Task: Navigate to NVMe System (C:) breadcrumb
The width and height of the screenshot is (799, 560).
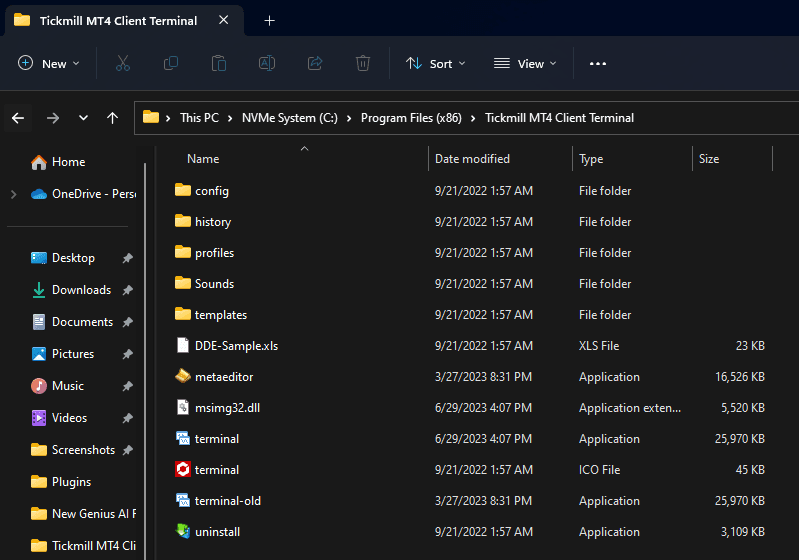Action: click(289, 118)
